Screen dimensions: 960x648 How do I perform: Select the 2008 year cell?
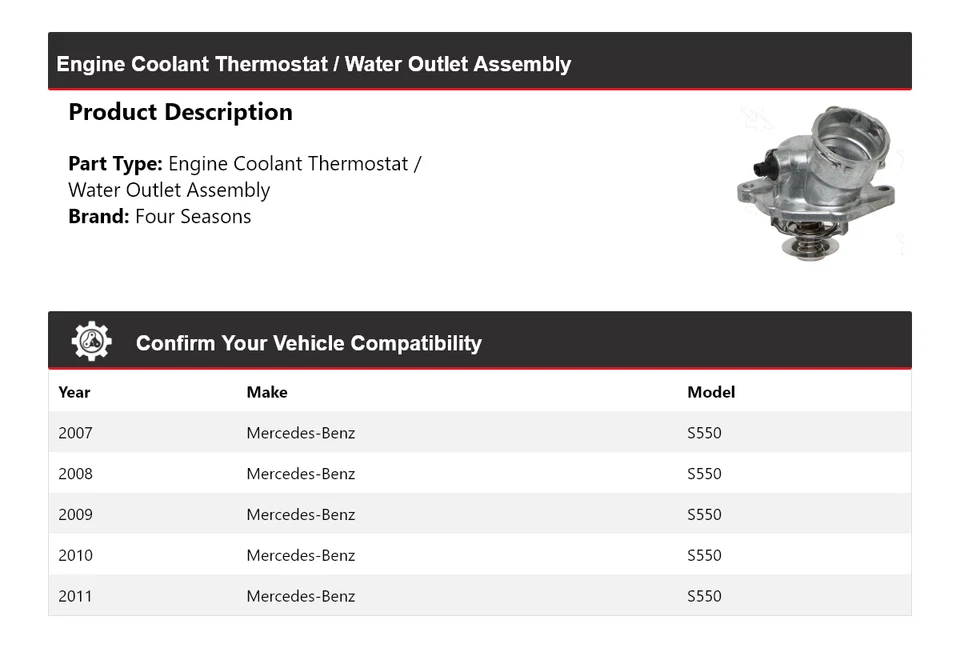(75, 474)
